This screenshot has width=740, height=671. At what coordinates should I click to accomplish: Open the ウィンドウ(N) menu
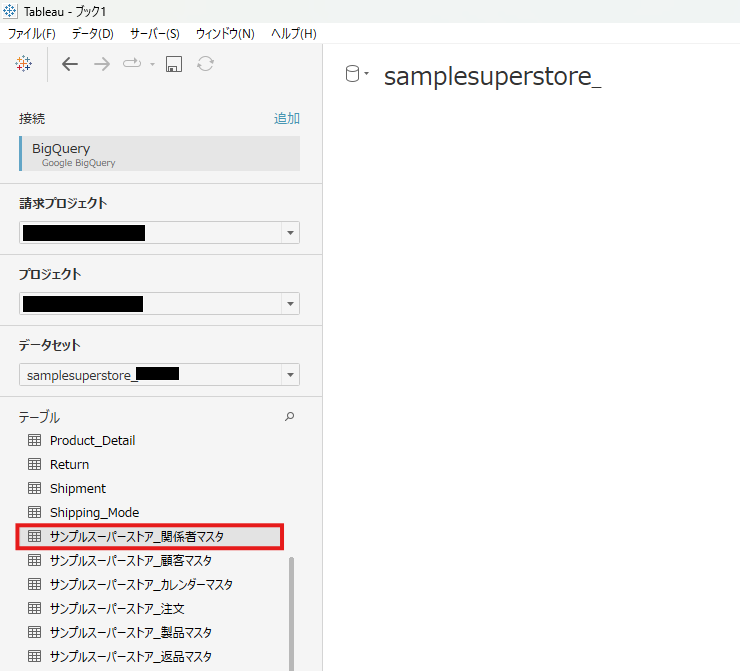(225, 34)
